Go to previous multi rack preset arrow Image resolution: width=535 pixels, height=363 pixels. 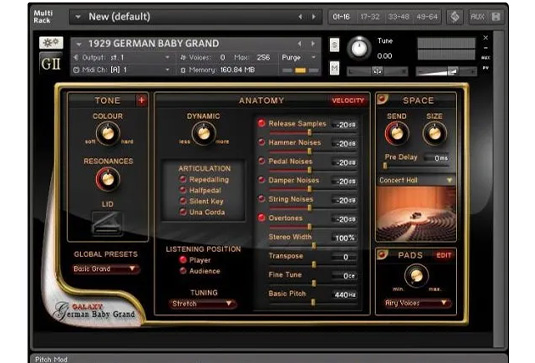click(300, 17)
